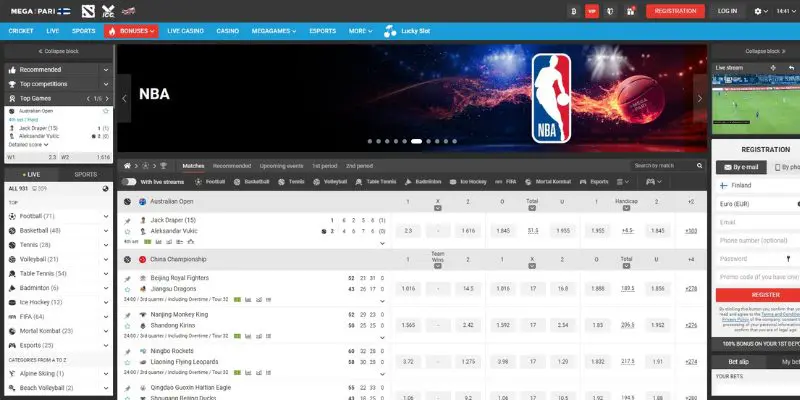Screen dimensions: 800x400
Task: Favorite the Australian Open in Top Games
Action: 106,111
